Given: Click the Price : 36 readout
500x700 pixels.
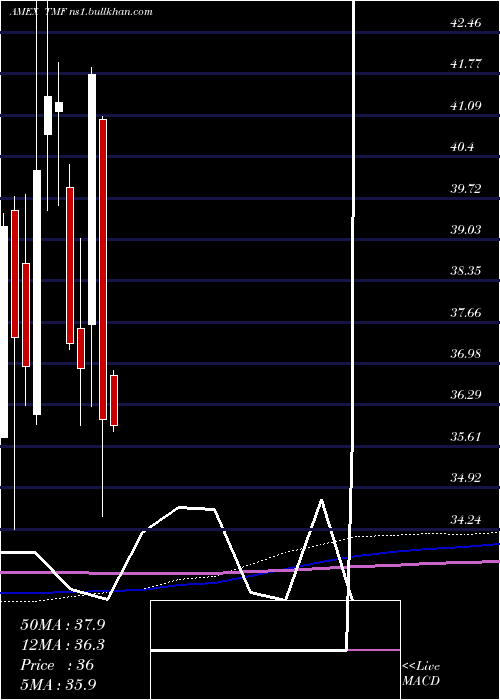Looking at the screenshot, I should pyautogui.click(x=57, y=665).
